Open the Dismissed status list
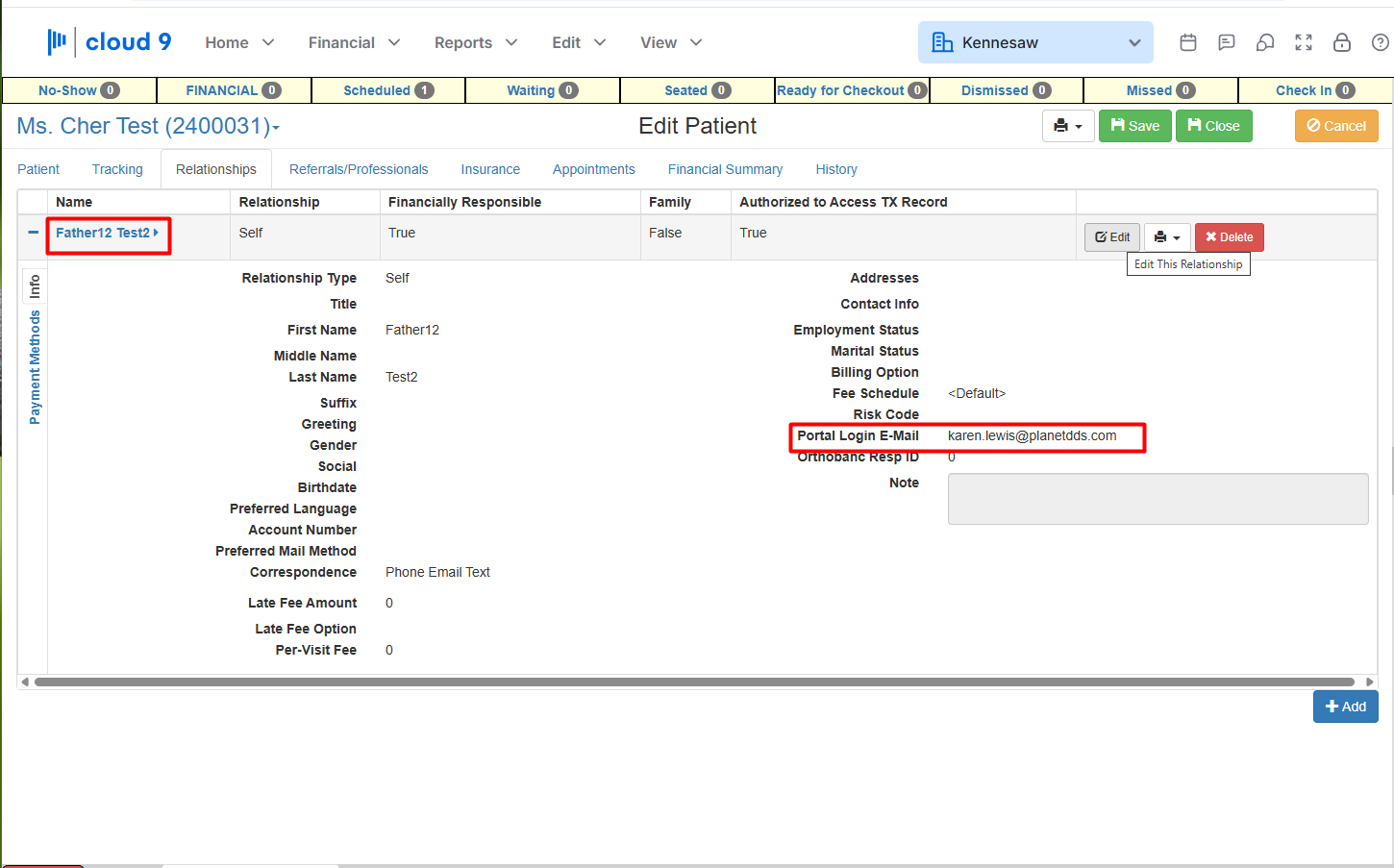Image resolution: width=1394 pixels, height=868 pixels. point(1007,90)
